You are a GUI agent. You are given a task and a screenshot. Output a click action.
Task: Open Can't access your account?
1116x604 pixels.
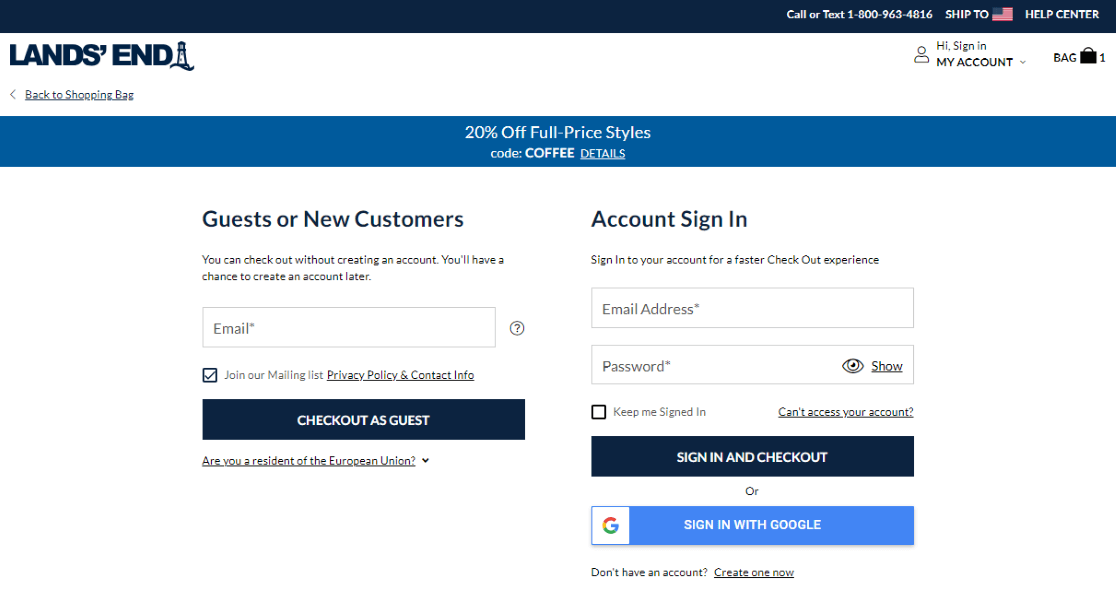(845, 411)
